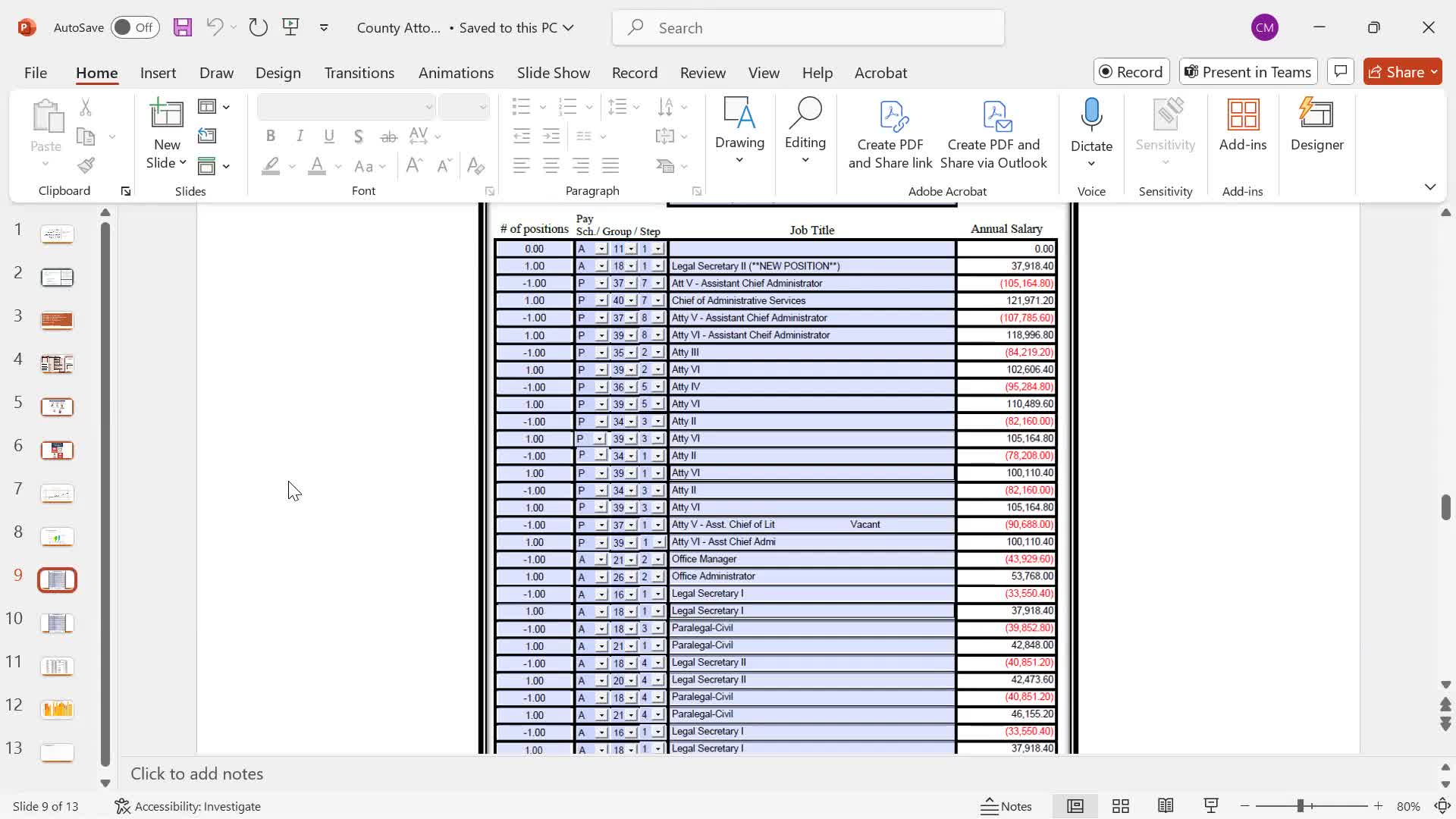Click the Format Painter brush icon

point(86,165)
